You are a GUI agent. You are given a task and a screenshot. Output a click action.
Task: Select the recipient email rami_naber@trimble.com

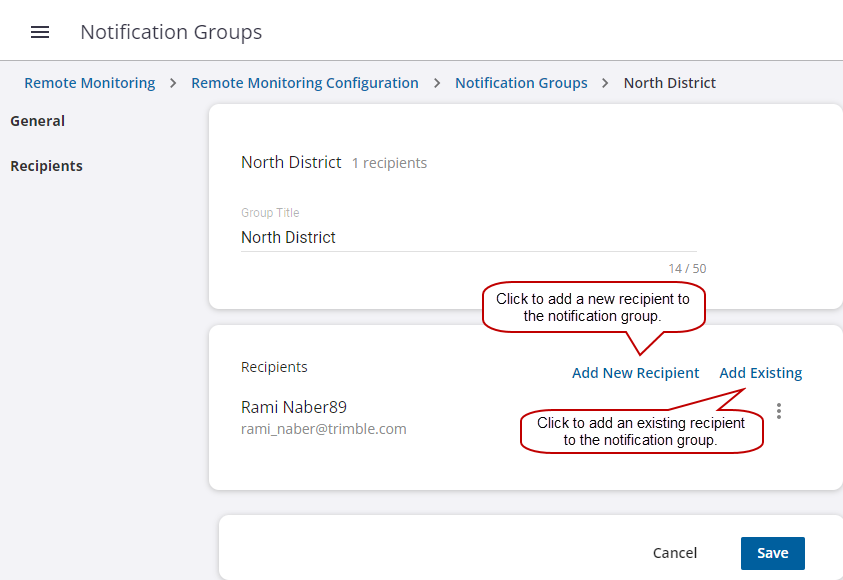tap(323, 428)
